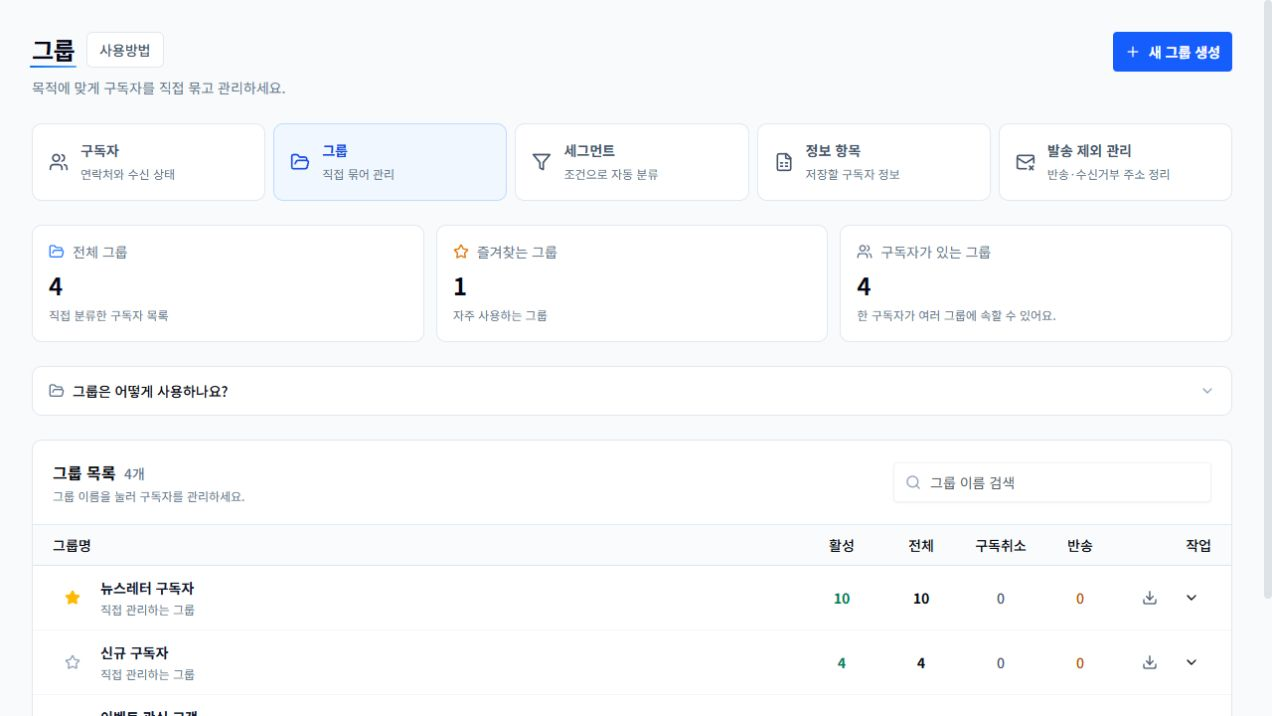This screenshot has height=716, width=1272.
Task: Click the 그룹 tab folder icon
Action: coord(300,162)
